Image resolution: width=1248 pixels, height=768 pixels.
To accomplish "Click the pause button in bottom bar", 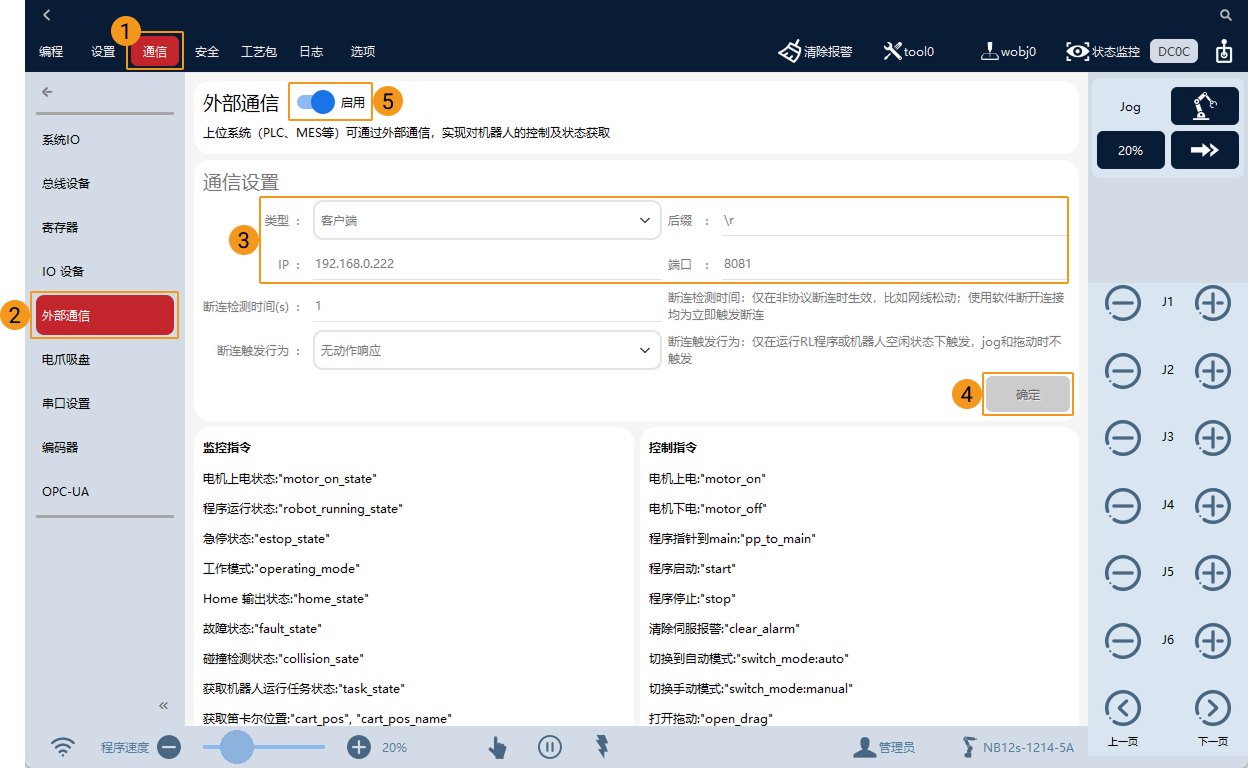I will click(549, 747).
